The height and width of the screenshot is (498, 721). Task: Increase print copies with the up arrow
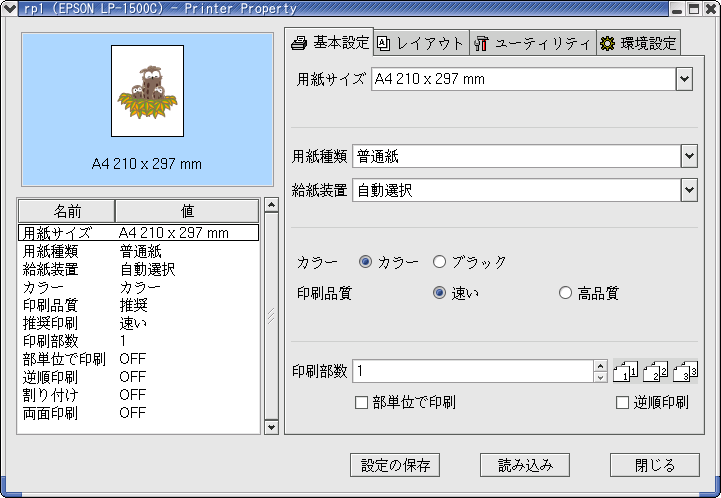600,366
